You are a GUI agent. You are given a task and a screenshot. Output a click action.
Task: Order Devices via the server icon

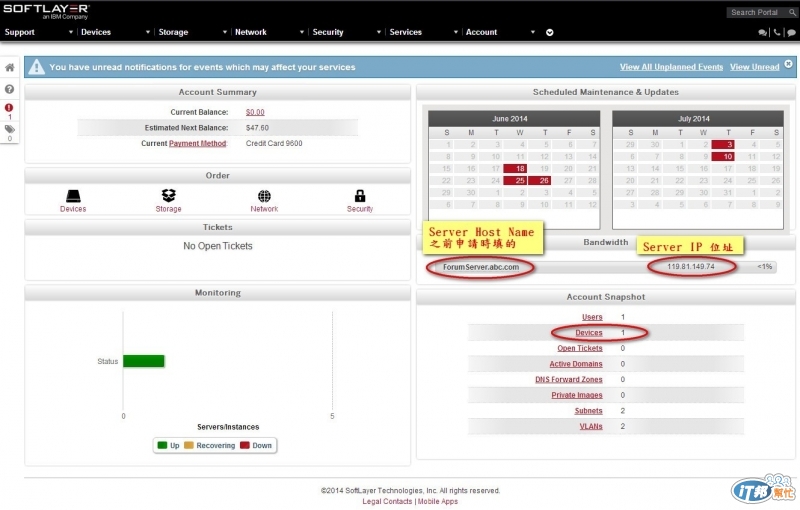tap(73, 196)
